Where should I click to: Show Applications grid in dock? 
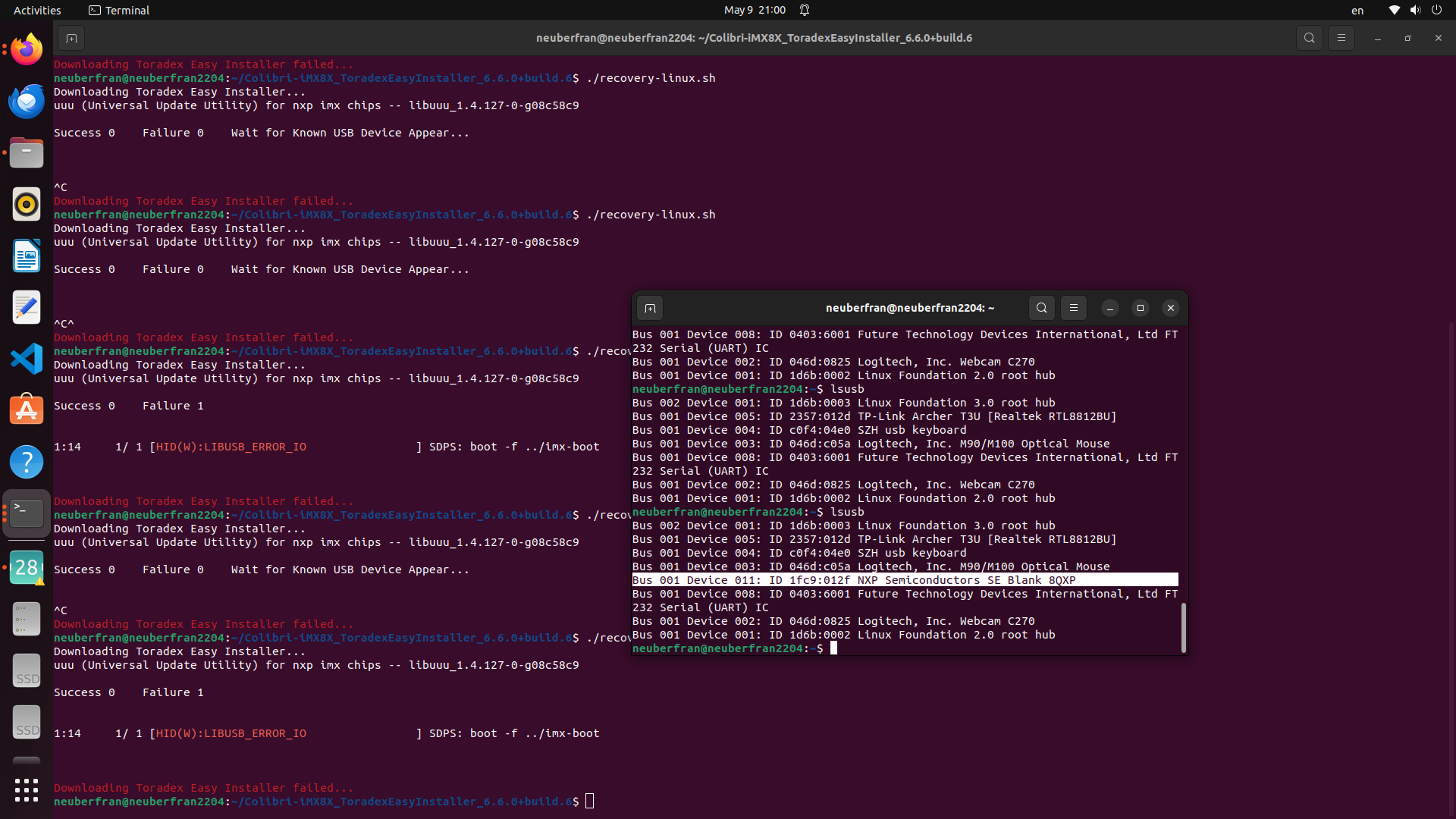(x=27, y=790)
